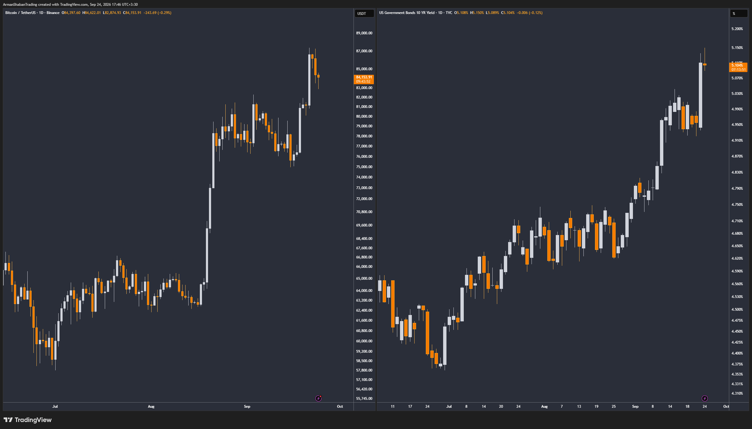Click the 17 date label on the yield chart
Screen dimensions: 752x429
[x=410, y=406]
